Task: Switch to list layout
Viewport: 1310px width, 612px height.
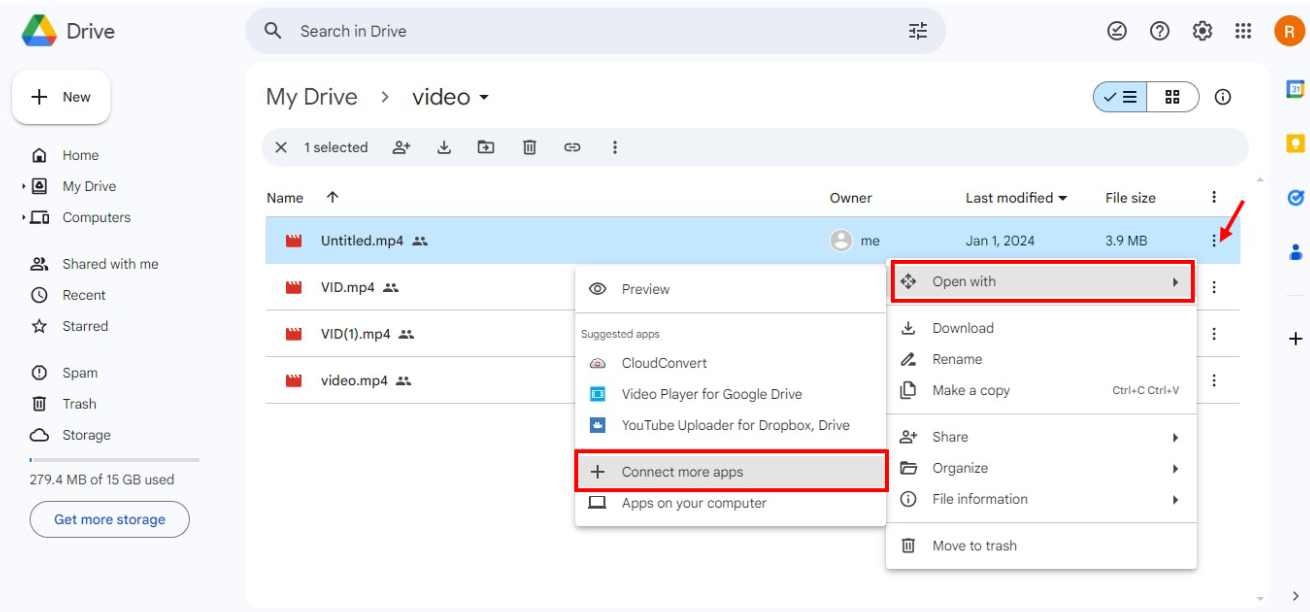Action: 1120,97
